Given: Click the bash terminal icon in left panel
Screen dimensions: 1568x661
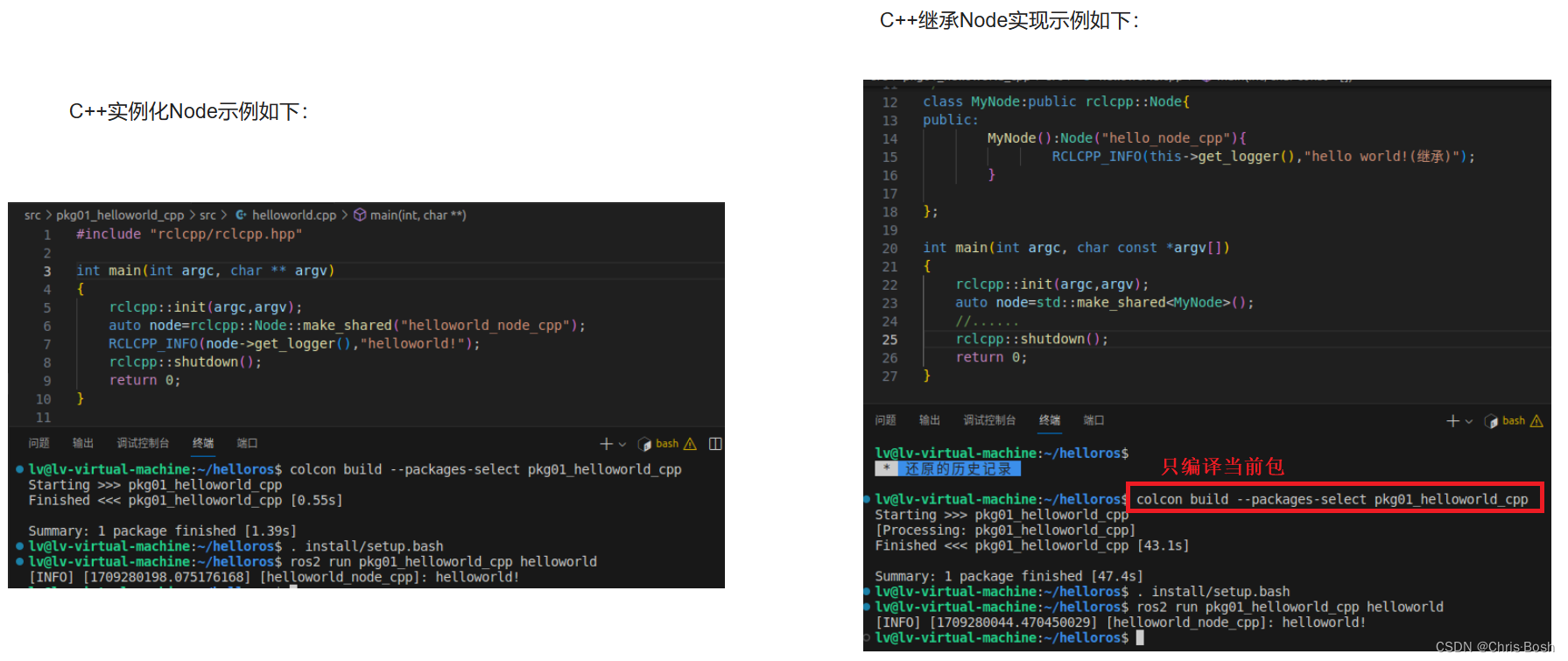Looking at the screenshot, I should (645, 444).
